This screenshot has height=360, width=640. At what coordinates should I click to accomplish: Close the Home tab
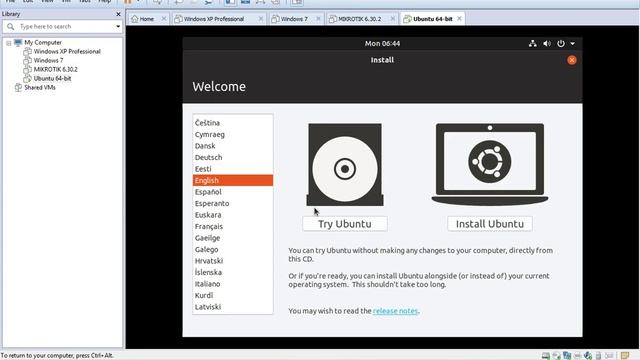(164, 19)
